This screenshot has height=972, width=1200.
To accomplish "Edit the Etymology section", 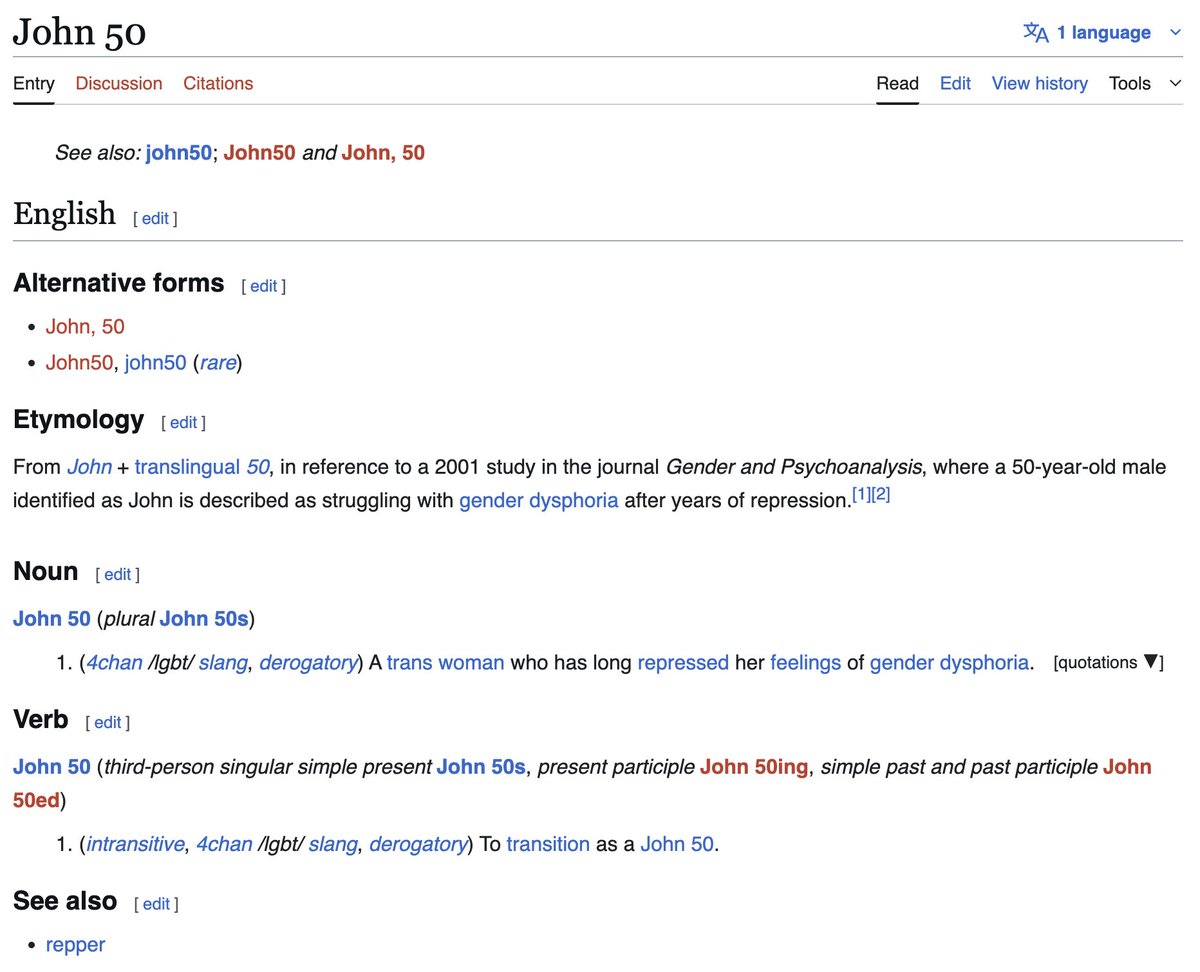I will point(183,423).
